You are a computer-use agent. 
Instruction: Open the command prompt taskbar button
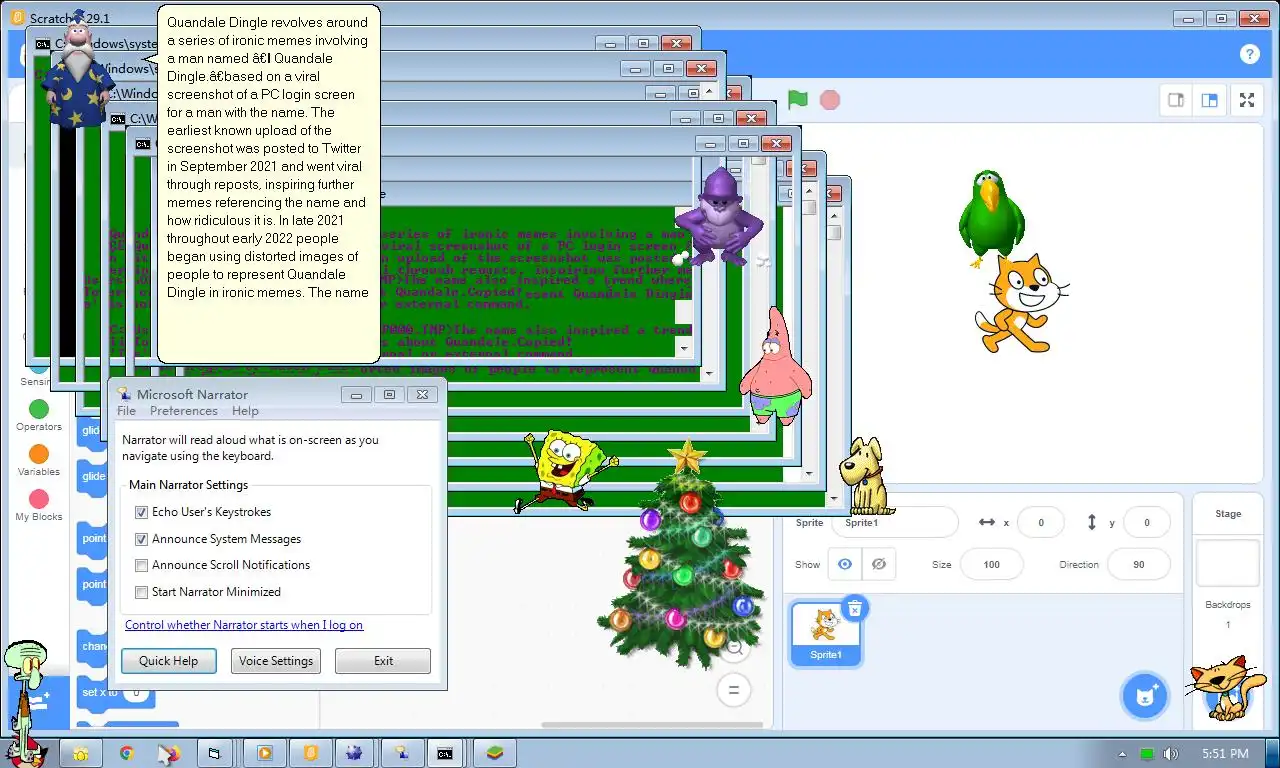coord(446,753)
